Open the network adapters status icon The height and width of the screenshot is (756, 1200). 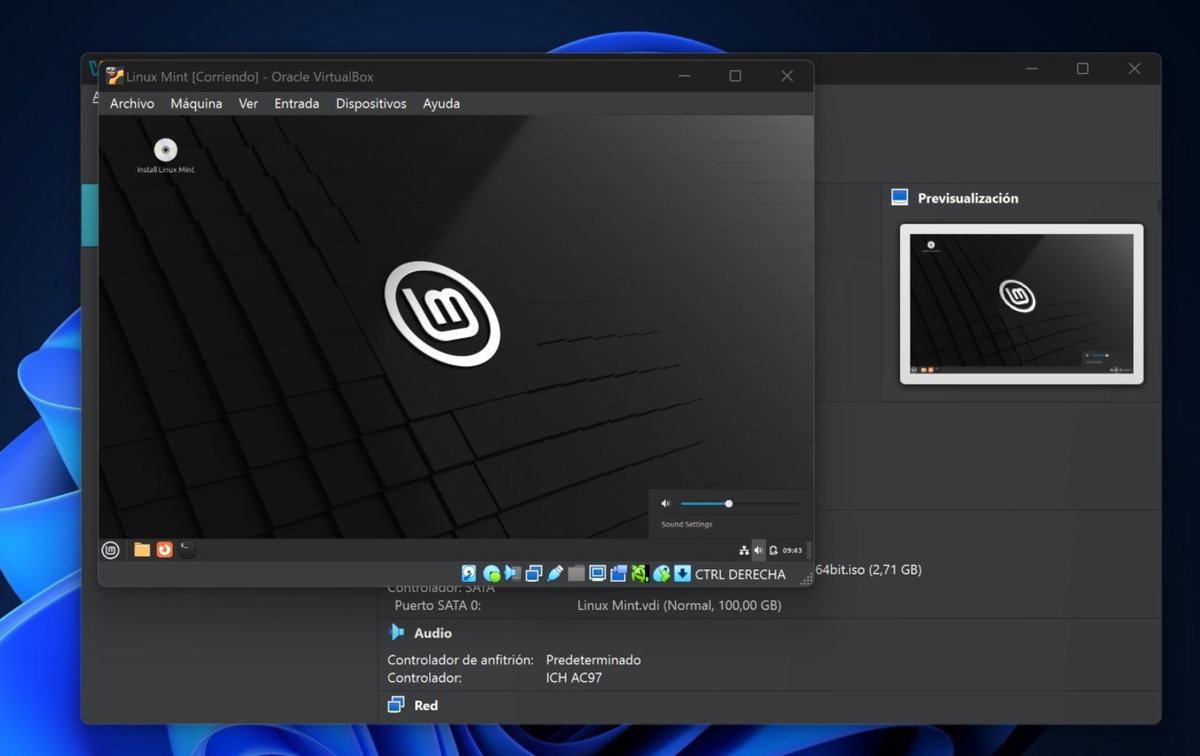[535, 573]
